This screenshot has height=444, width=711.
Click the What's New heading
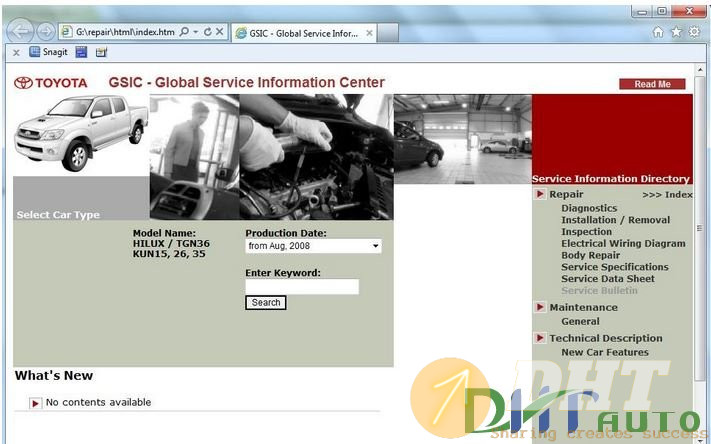(54, 376)
